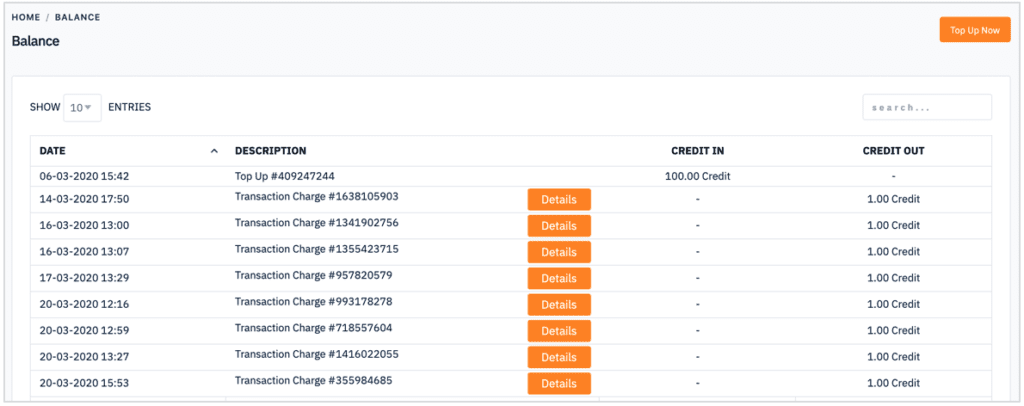Screen dimensions: 1024x406
Task: Click the Top Up Now button
Action: pos(974,30)
